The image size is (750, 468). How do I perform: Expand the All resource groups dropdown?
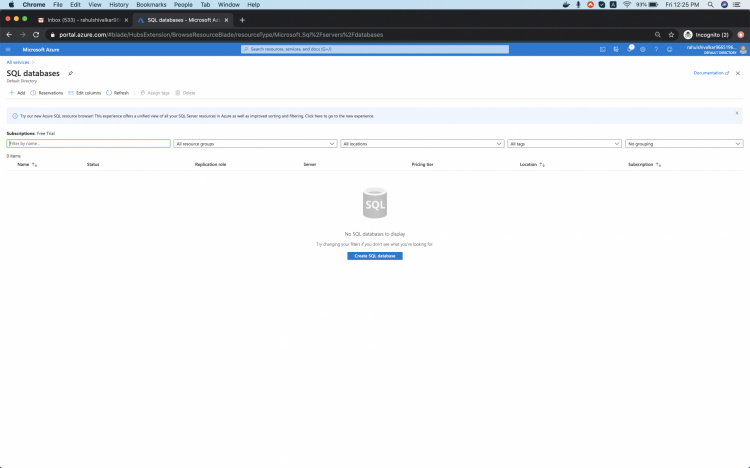[254, 144]
